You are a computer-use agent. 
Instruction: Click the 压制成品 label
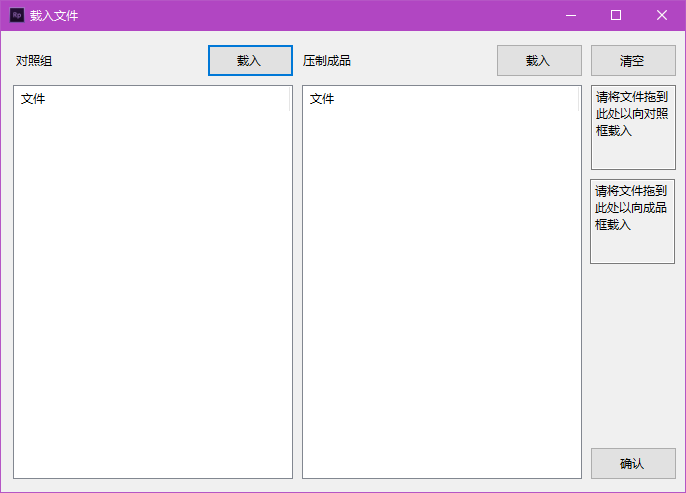pos(327,61)
